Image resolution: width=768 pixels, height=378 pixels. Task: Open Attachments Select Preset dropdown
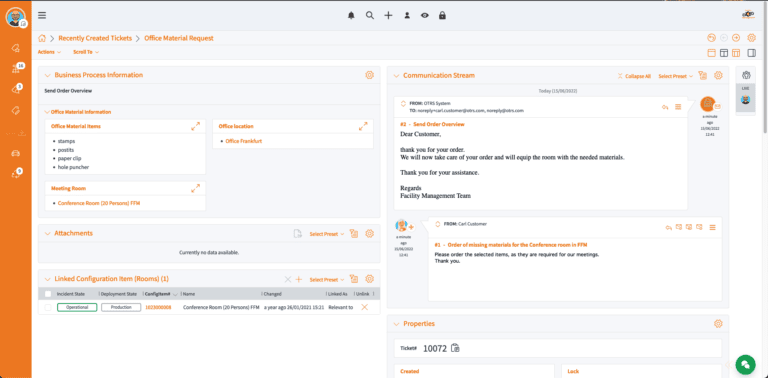[x=327, y=234]
